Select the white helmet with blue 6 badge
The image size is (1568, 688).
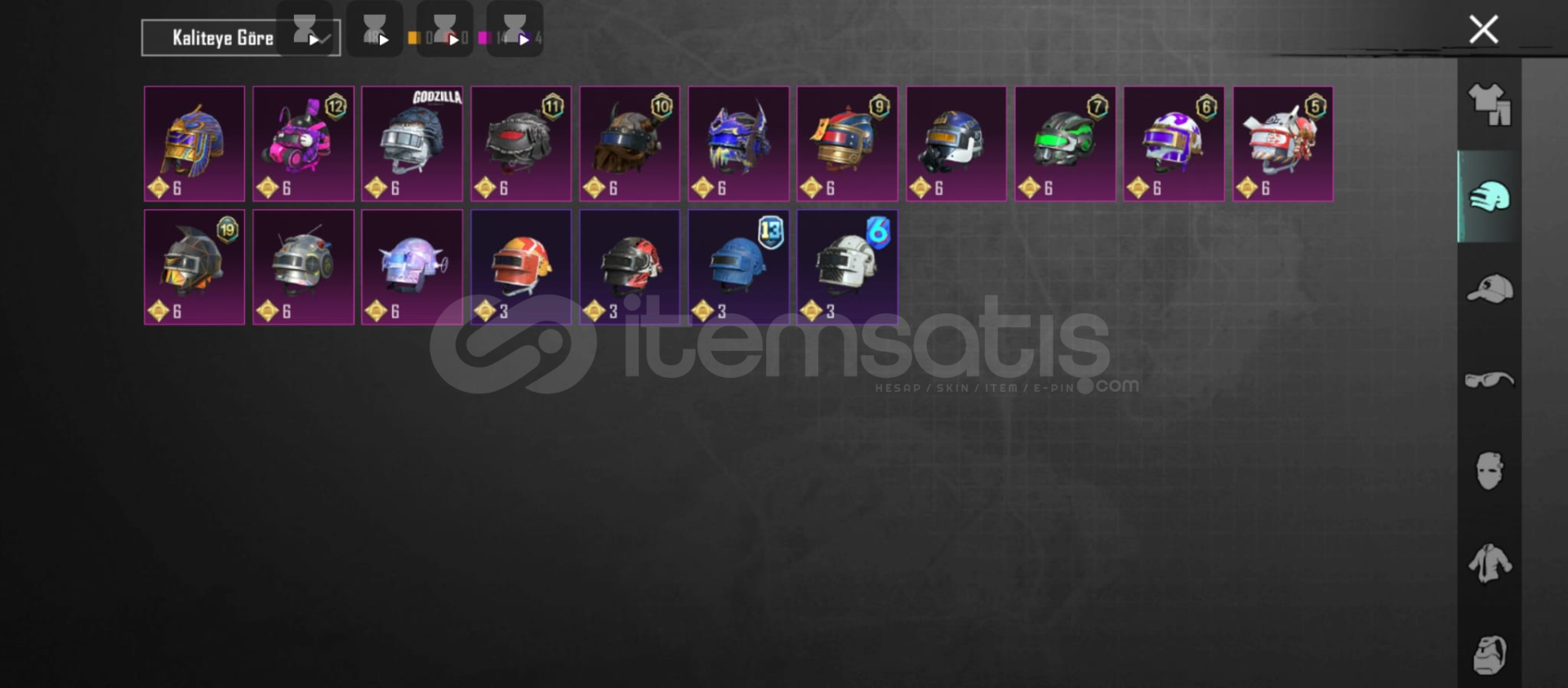coord(847,267)
